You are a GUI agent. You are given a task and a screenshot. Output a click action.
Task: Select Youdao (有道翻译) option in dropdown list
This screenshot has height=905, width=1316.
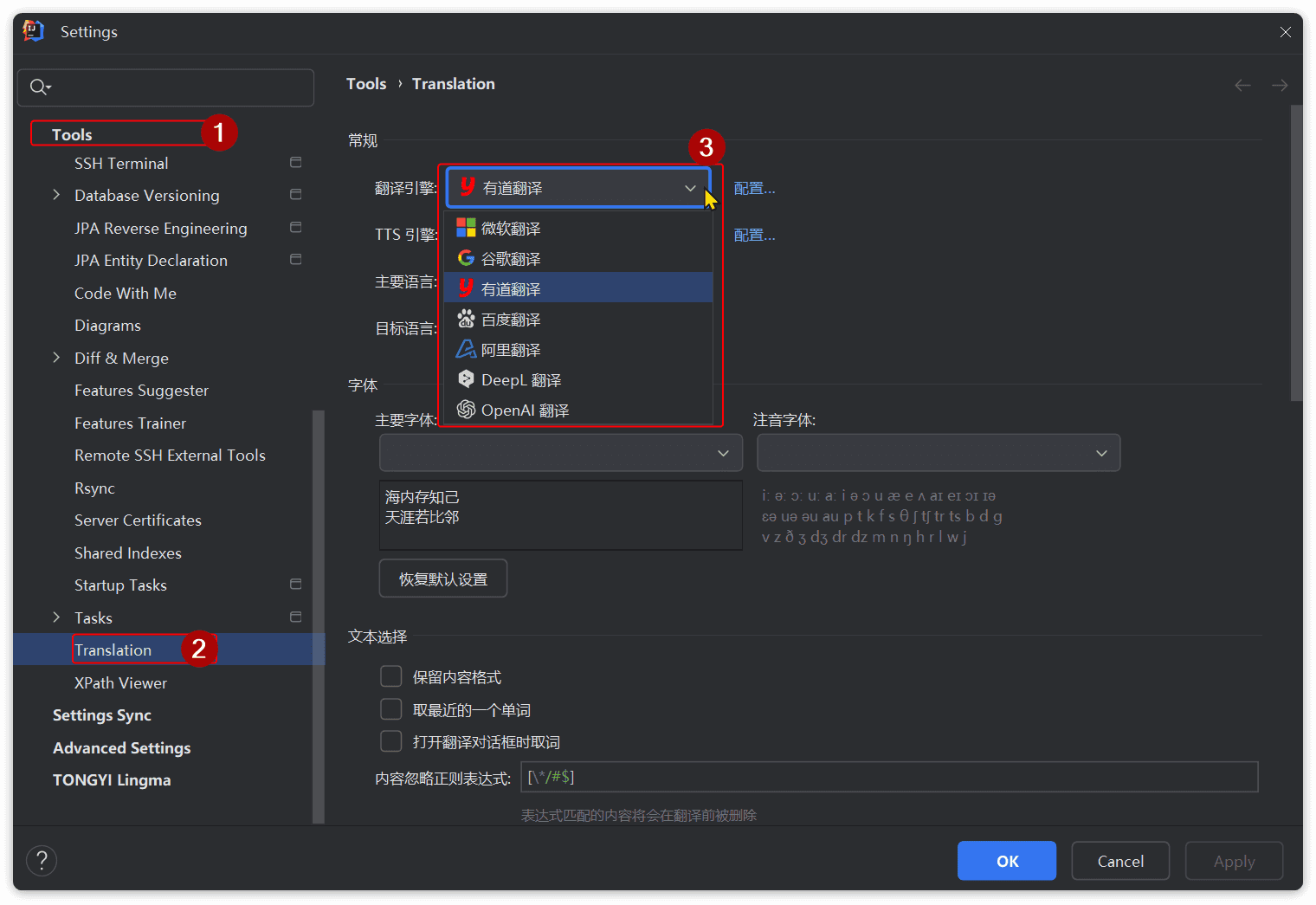click(x=578, y=289)
